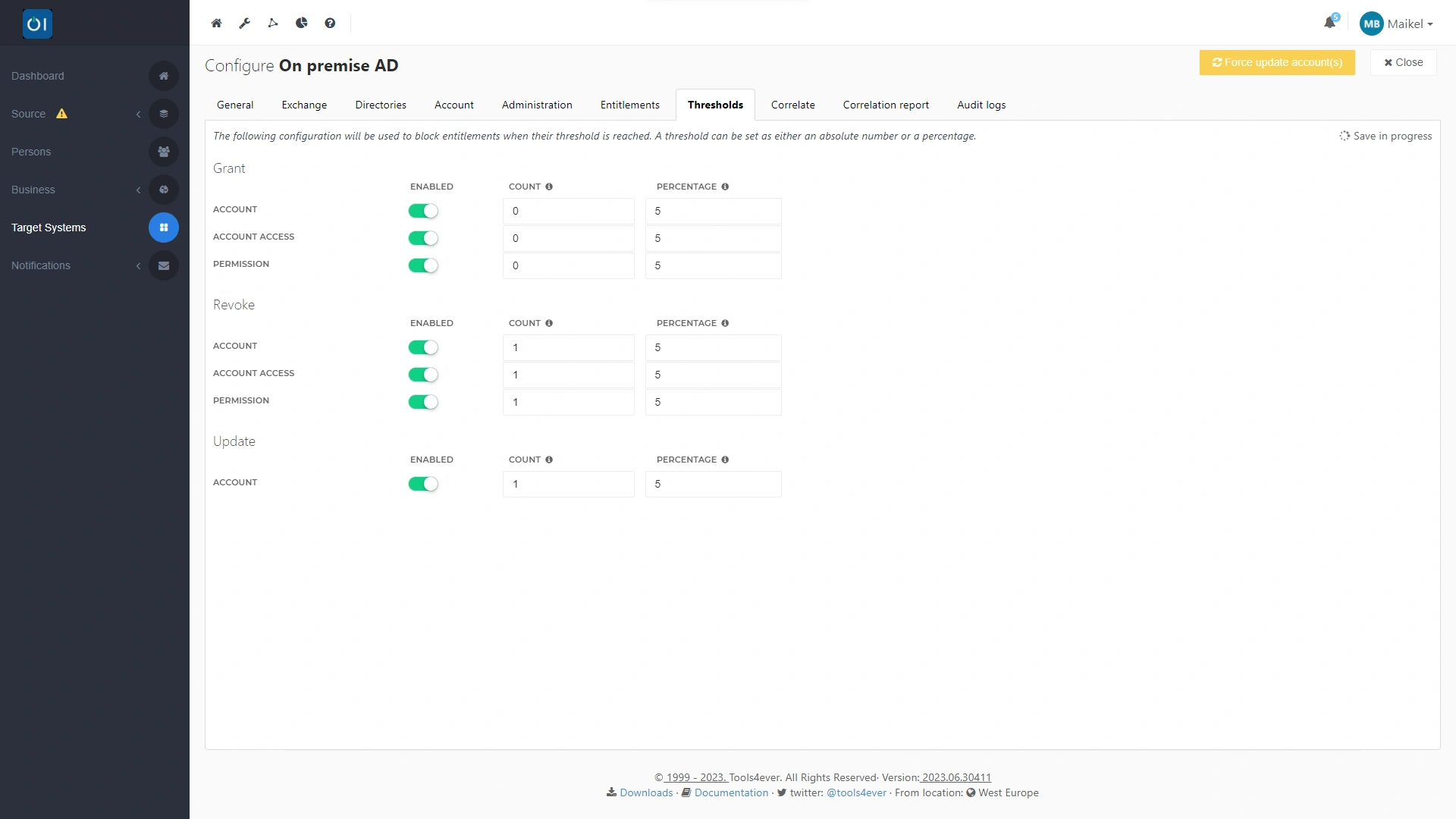Click Revoke ACCOUNT count field
The image size is (1456, 819).
pos(569,347)
